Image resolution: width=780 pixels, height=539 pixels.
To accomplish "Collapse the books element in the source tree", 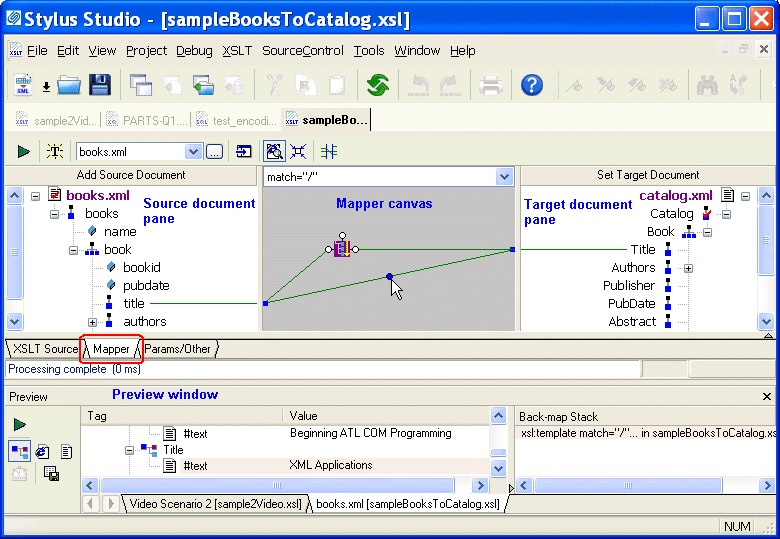I will 54,214.
